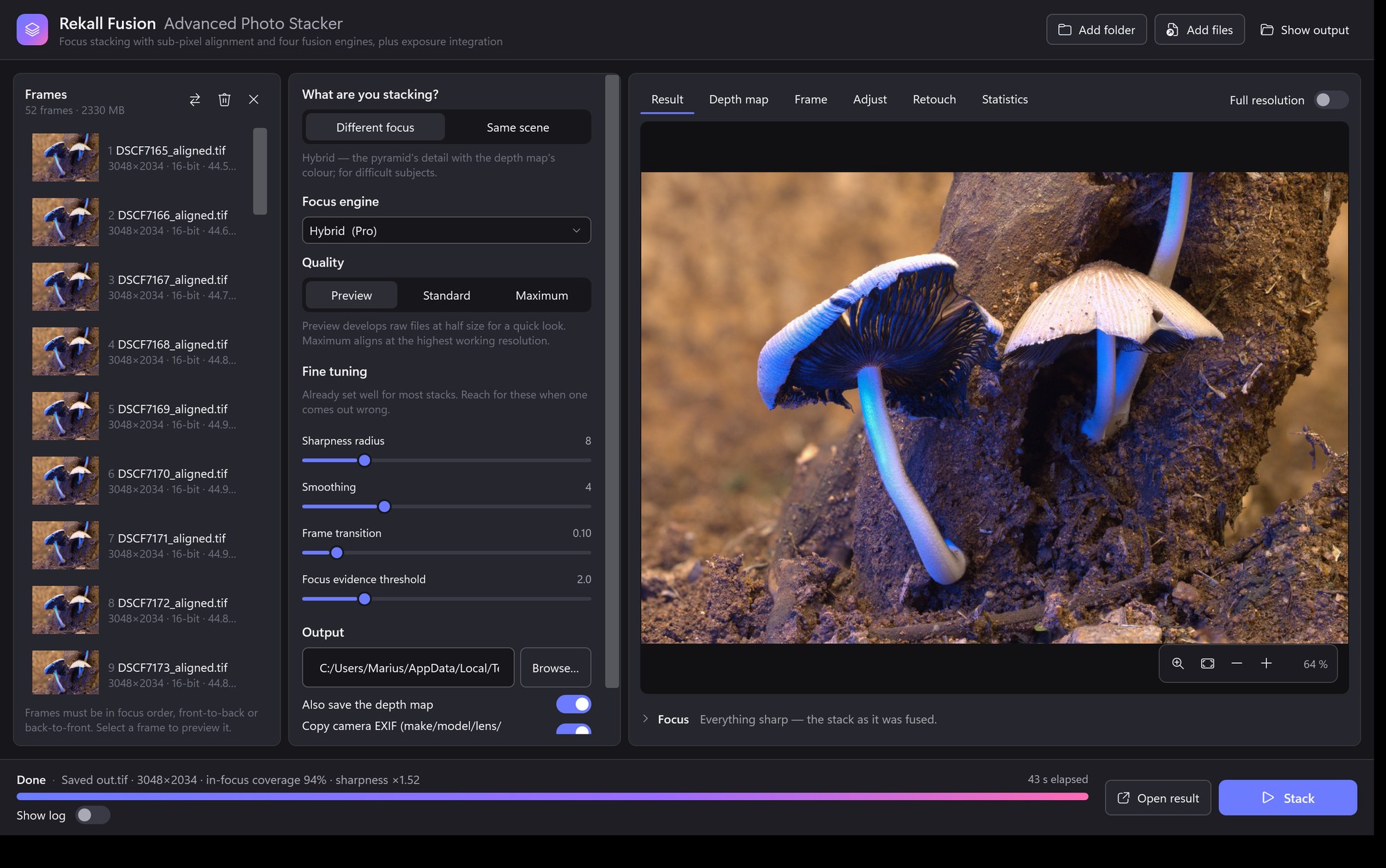Viewport: 1386px width, 868px height.
Task: Select thumbnail of DSCF7167_aligned.tif
Action: click(65, 287)
